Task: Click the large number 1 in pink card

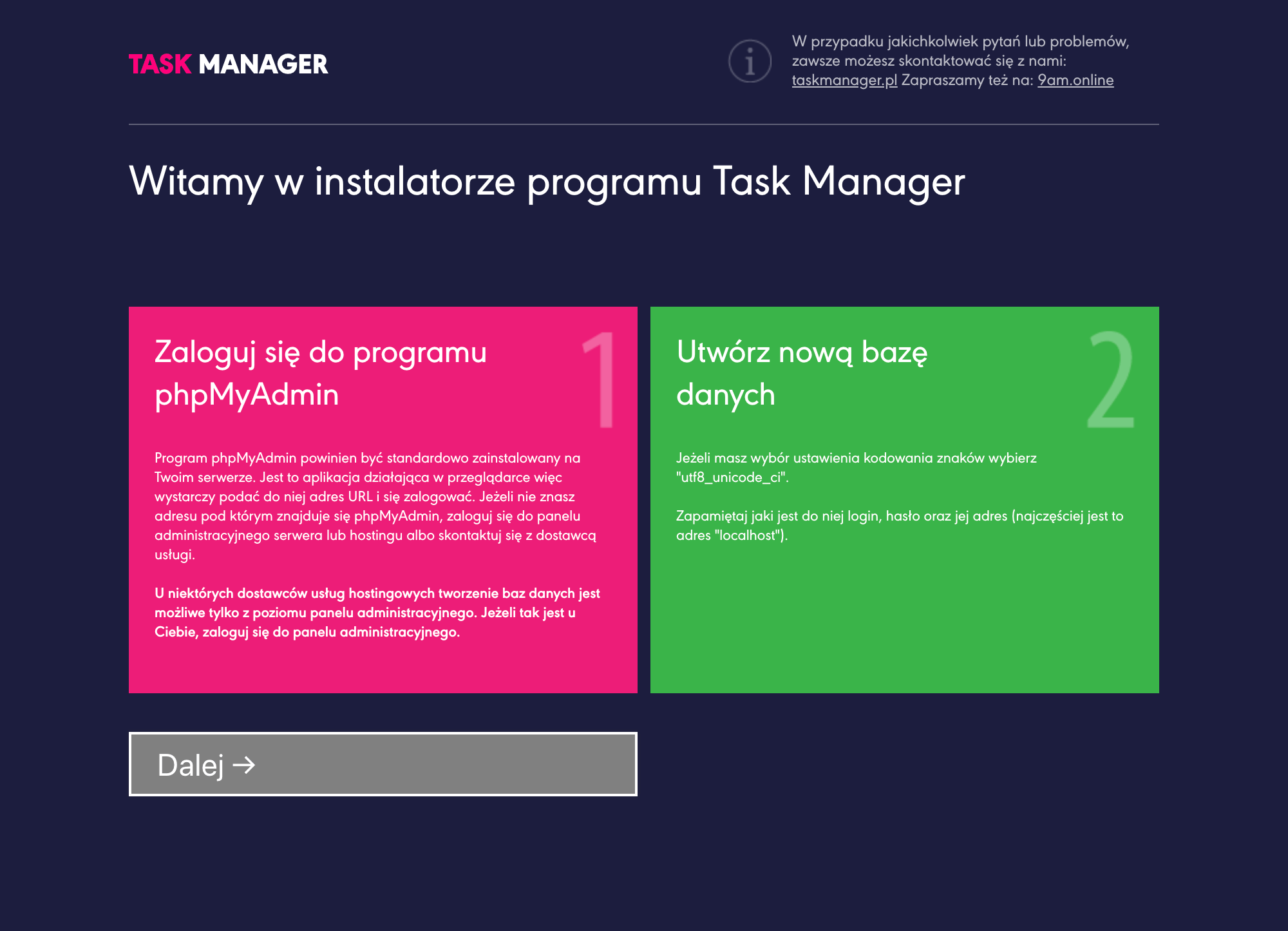Action: pyautogui.click(x=599, y=380)
